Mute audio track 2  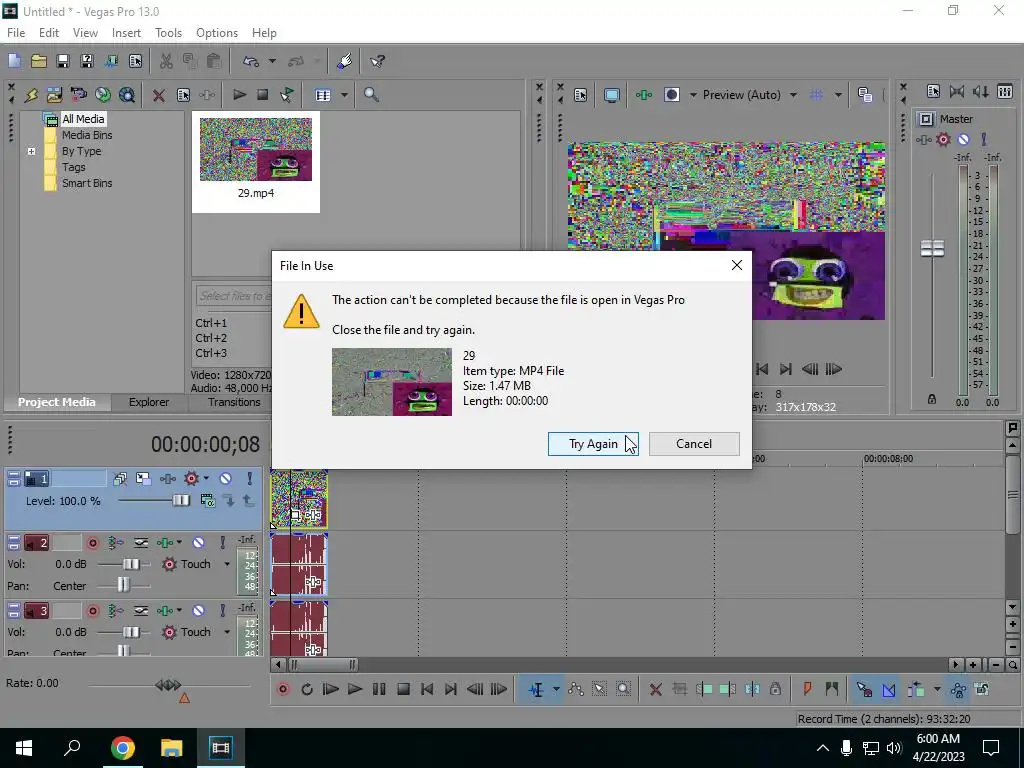pos(199,543)
